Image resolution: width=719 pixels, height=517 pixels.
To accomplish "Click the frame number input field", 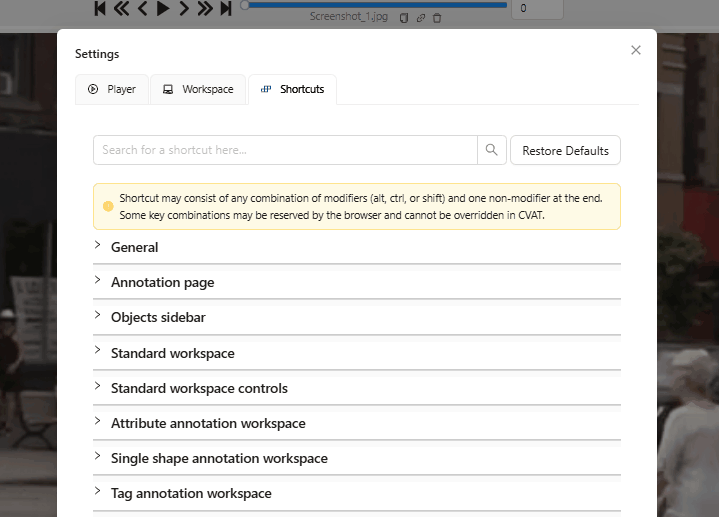I will [x=537, y=9].
